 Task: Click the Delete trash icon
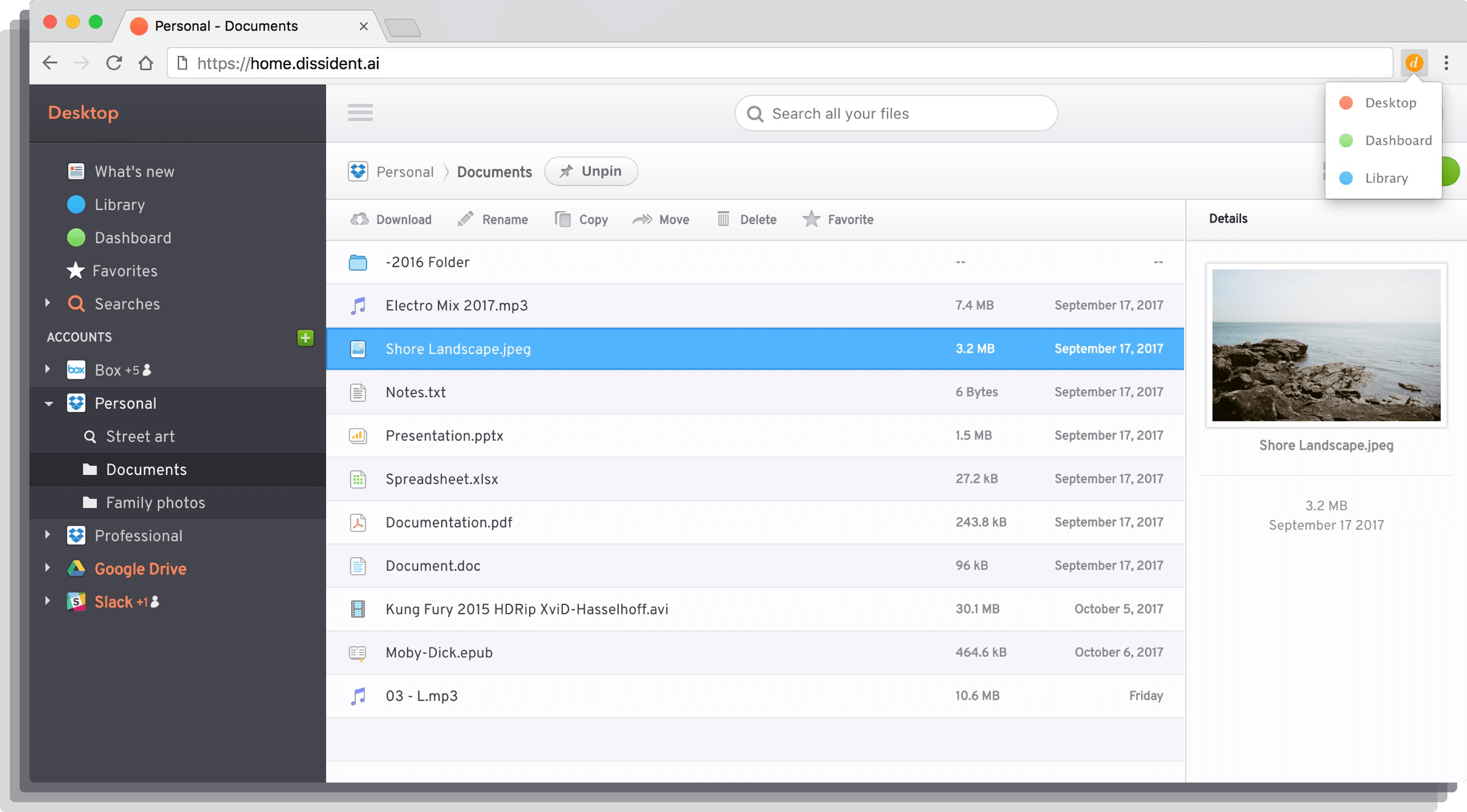724,219
